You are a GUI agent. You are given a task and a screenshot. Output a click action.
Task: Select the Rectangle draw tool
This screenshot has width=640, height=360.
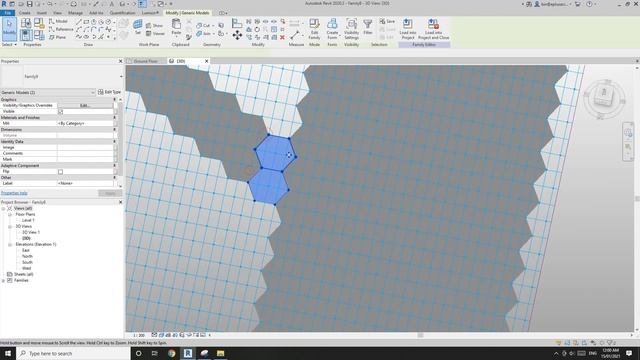tap(86, 21)
